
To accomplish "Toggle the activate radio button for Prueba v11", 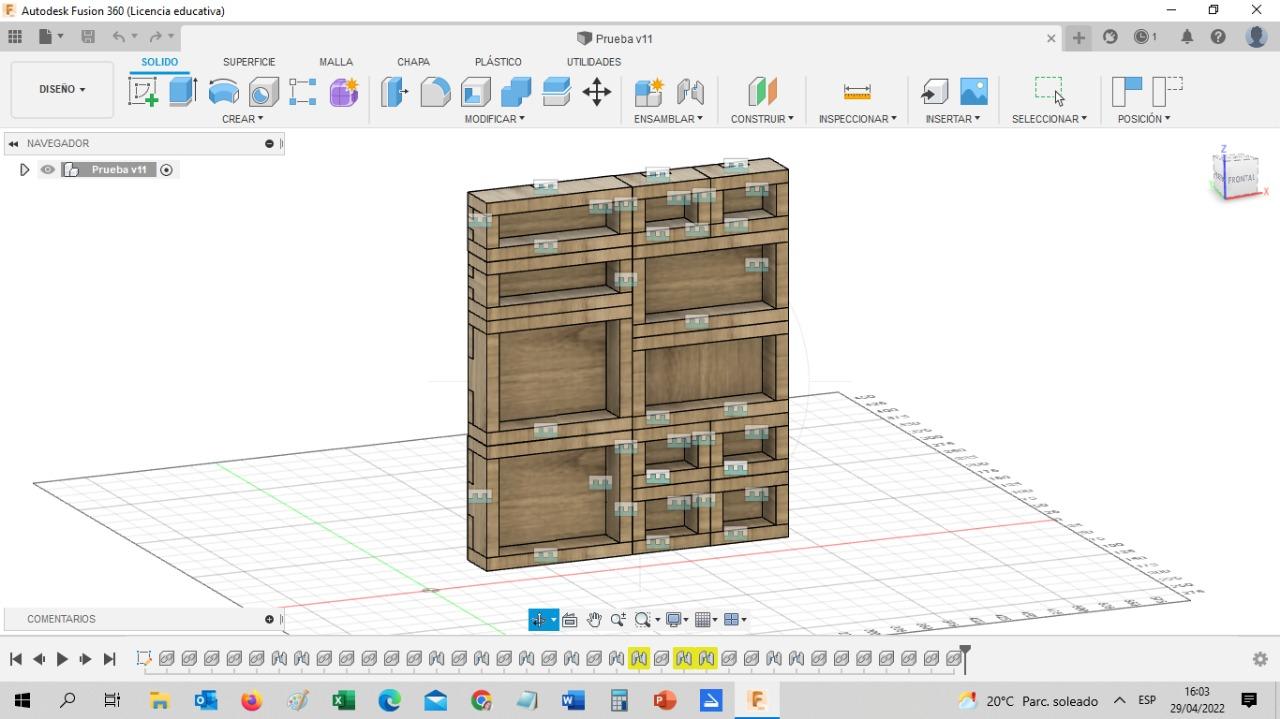I will click(x=167, y=170).
